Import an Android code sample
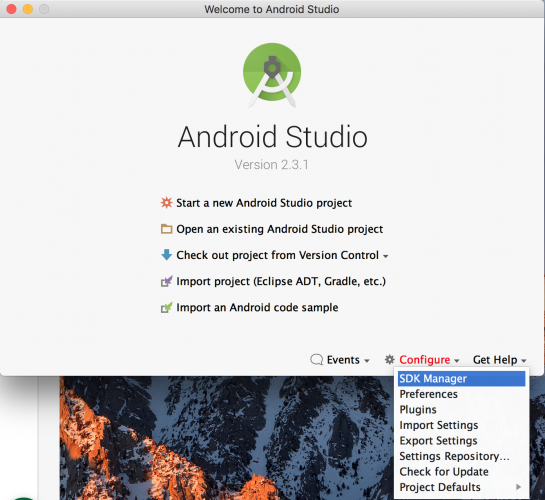545x500 pixels. point(257,308)
